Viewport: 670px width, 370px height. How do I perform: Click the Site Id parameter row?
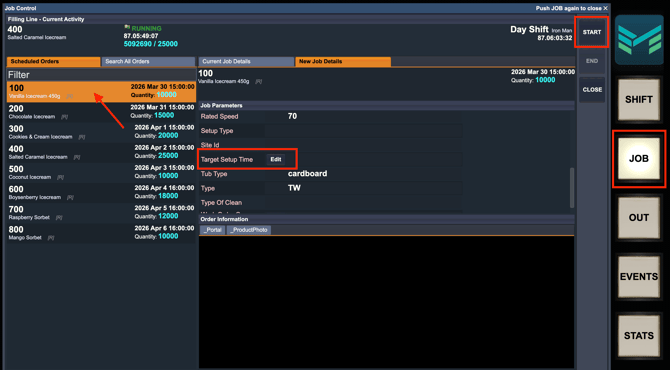click(331, 145)
